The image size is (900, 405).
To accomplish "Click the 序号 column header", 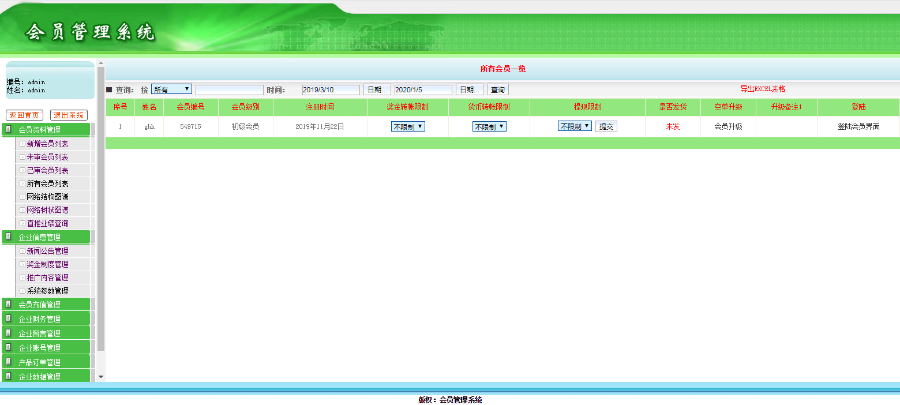I will point(120,107).
